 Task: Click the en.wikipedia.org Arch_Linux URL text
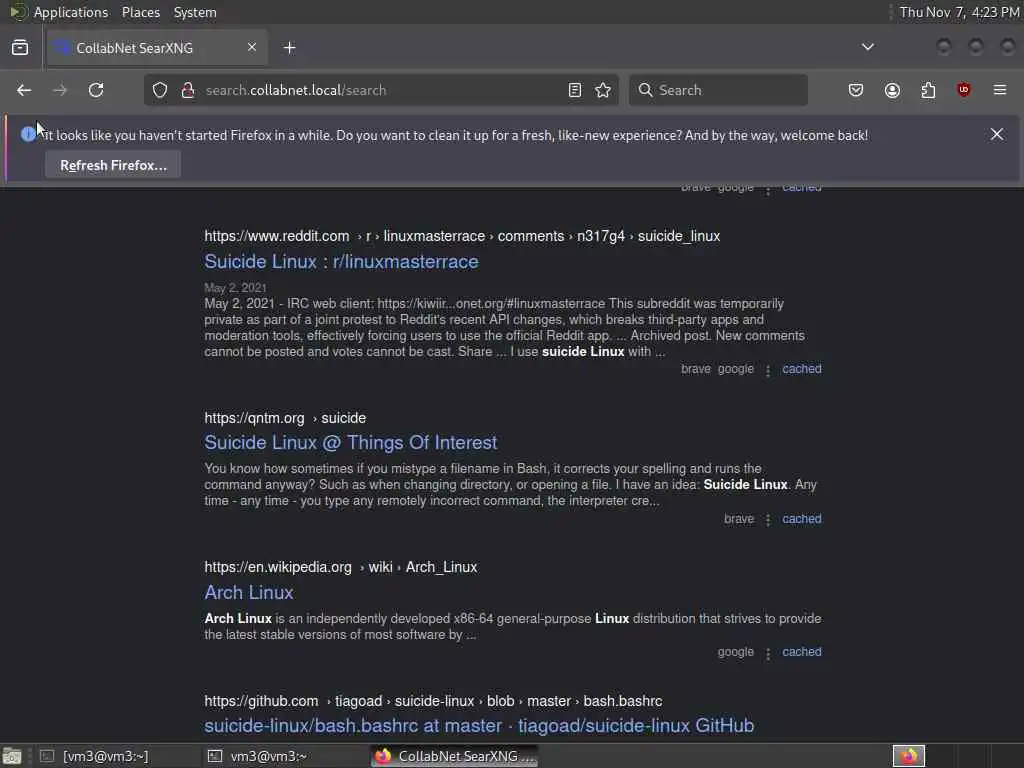[341, 567]
